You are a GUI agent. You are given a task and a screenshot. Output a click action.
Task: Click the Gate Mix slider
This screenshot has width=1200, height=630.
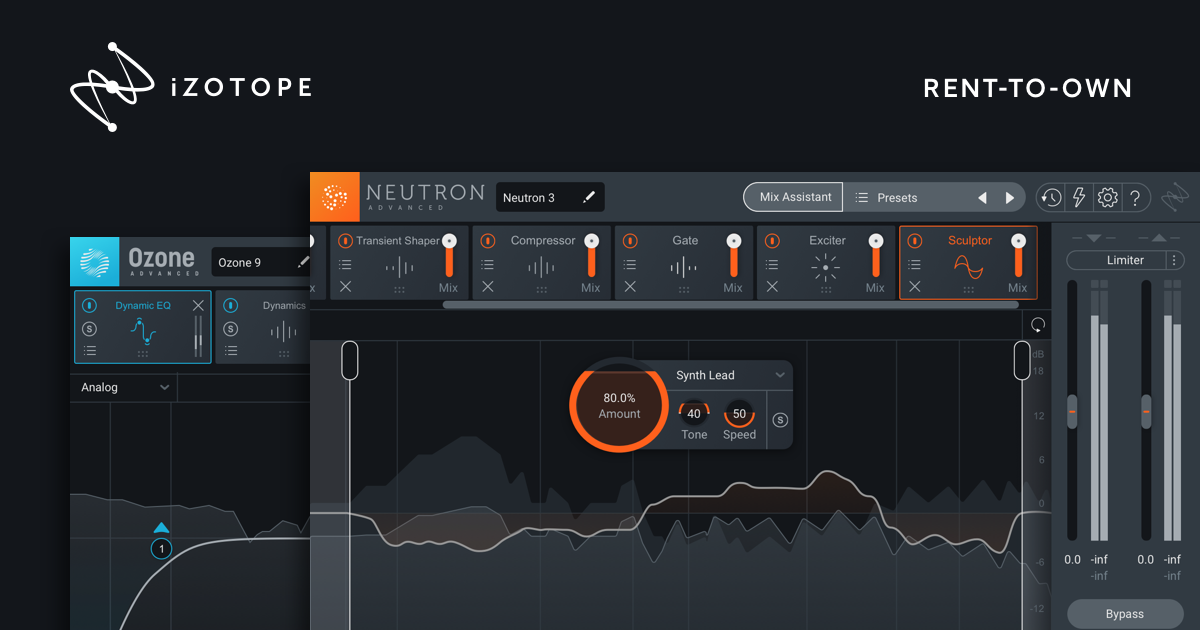pos(733,256)
